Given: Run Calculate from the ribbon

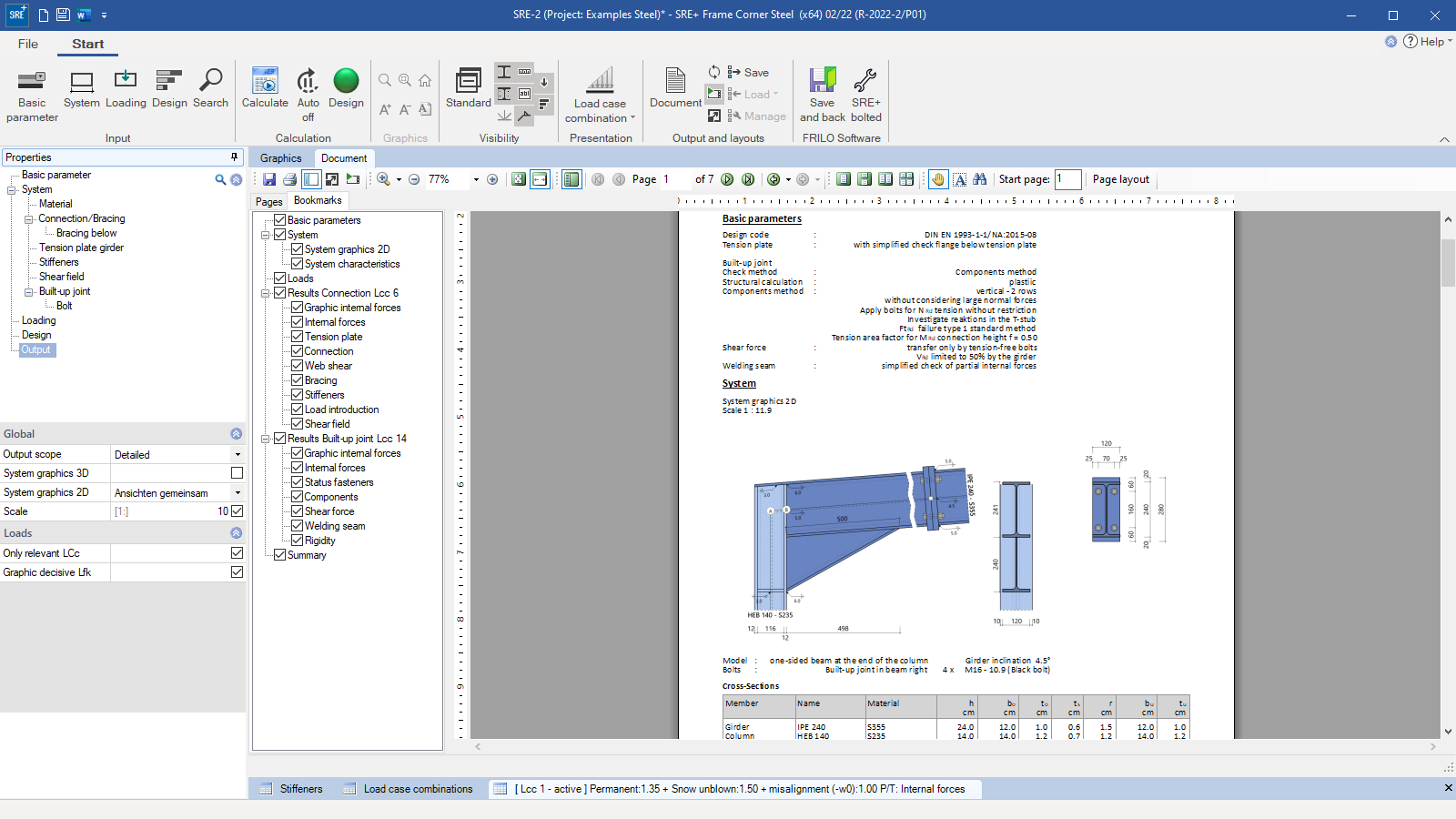Looking at the screenshot, I should (265, 89).
